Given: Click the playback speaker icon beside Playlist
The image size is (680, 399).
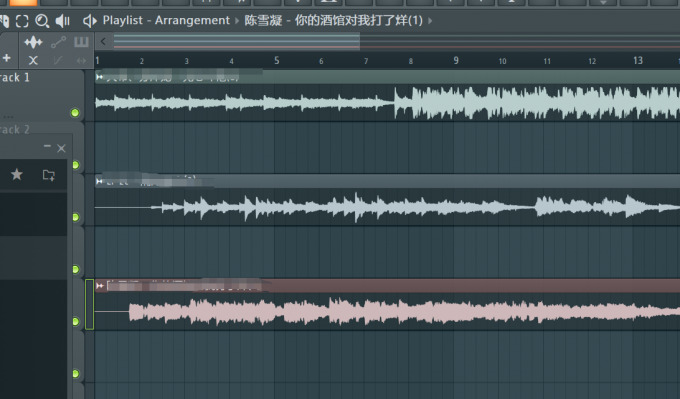Looking at the screenshot, I should coord(89,21).
